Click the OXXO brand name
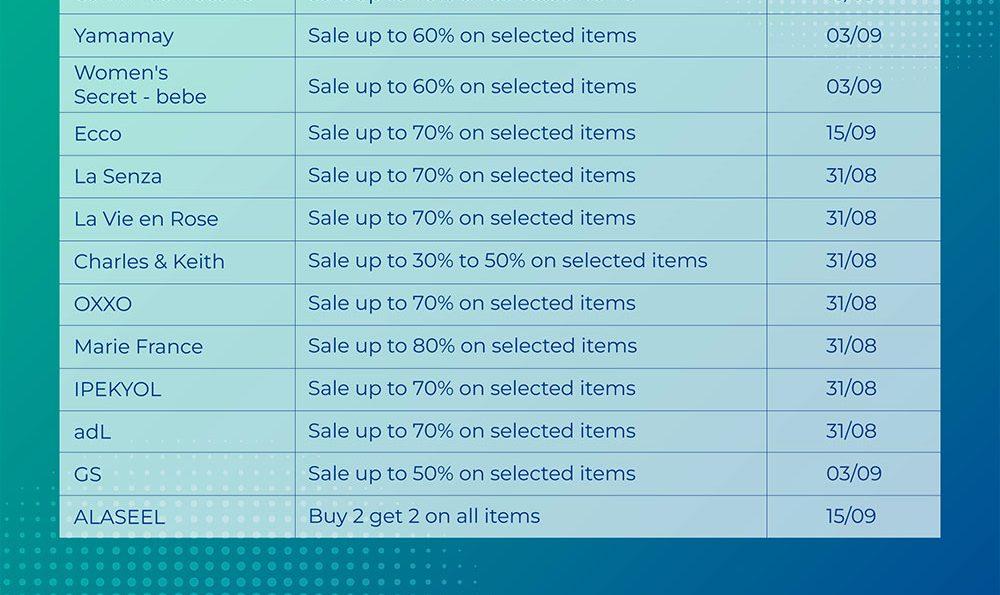This screenshot has height=595, width=1000. [x=103, y=304]
